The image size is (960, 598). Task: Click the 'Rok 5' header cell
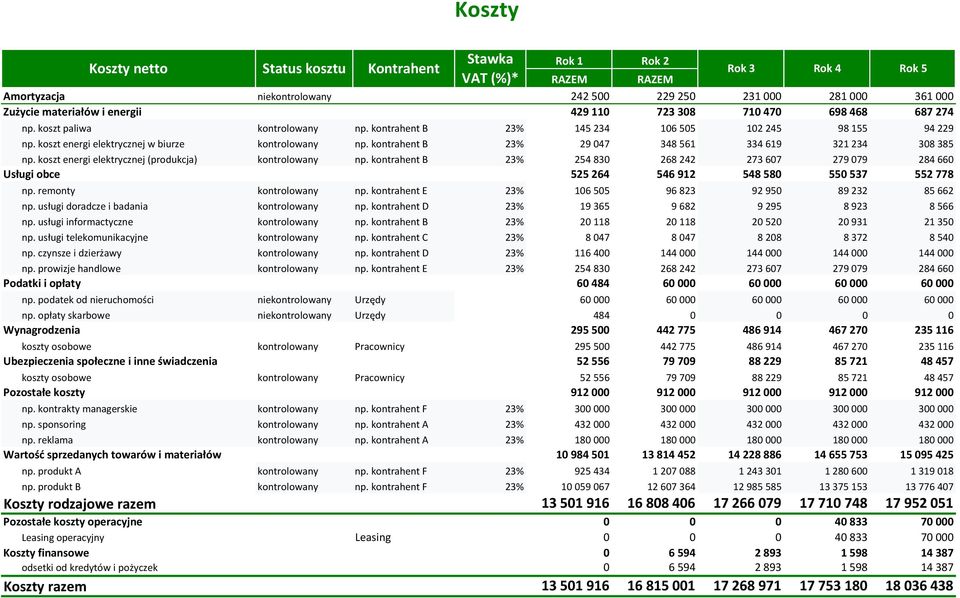tap(913, 69)
